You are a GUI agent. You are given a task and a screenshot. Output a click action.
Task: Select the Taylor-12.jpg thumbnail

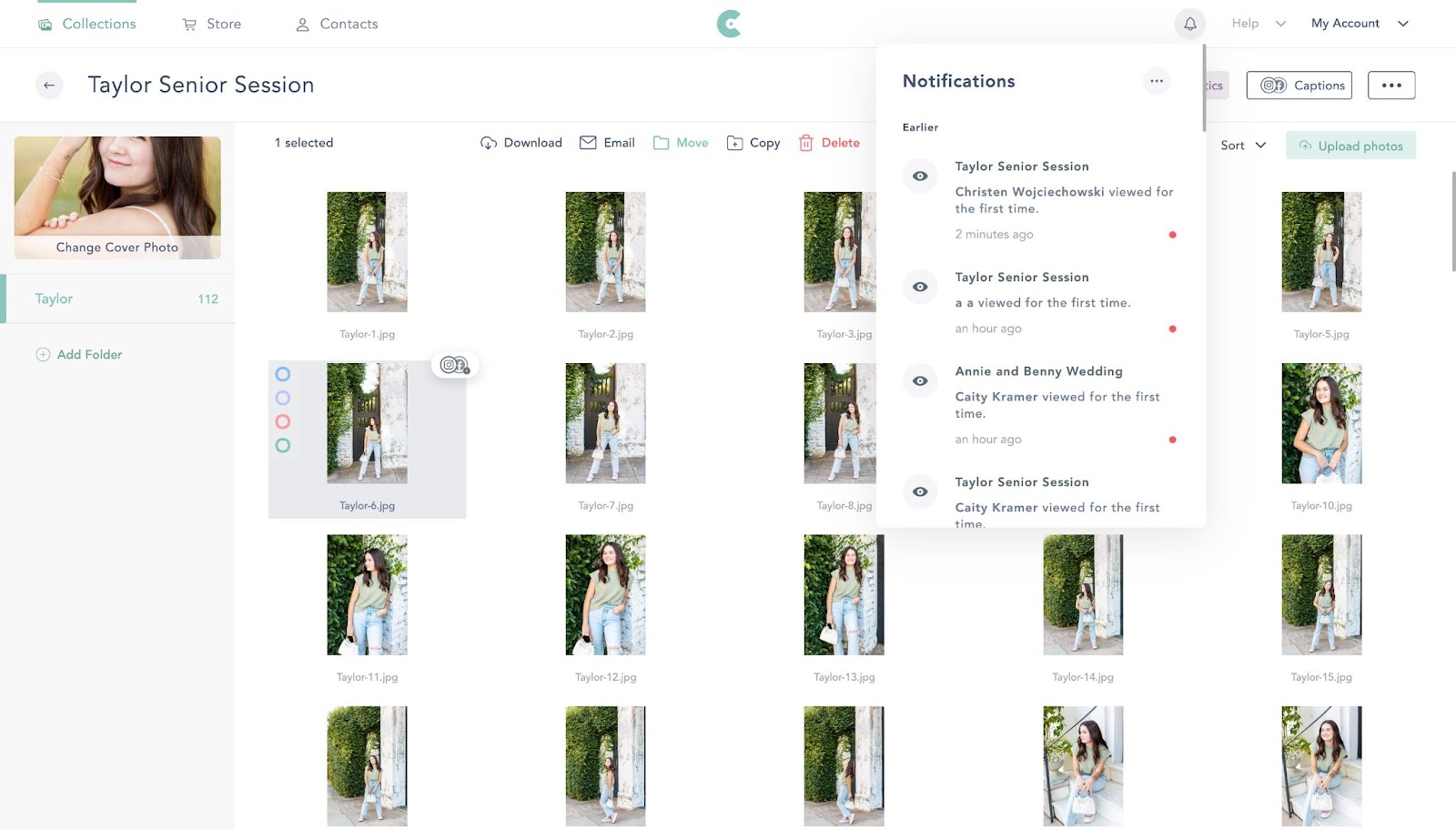[x=605, y=594]
